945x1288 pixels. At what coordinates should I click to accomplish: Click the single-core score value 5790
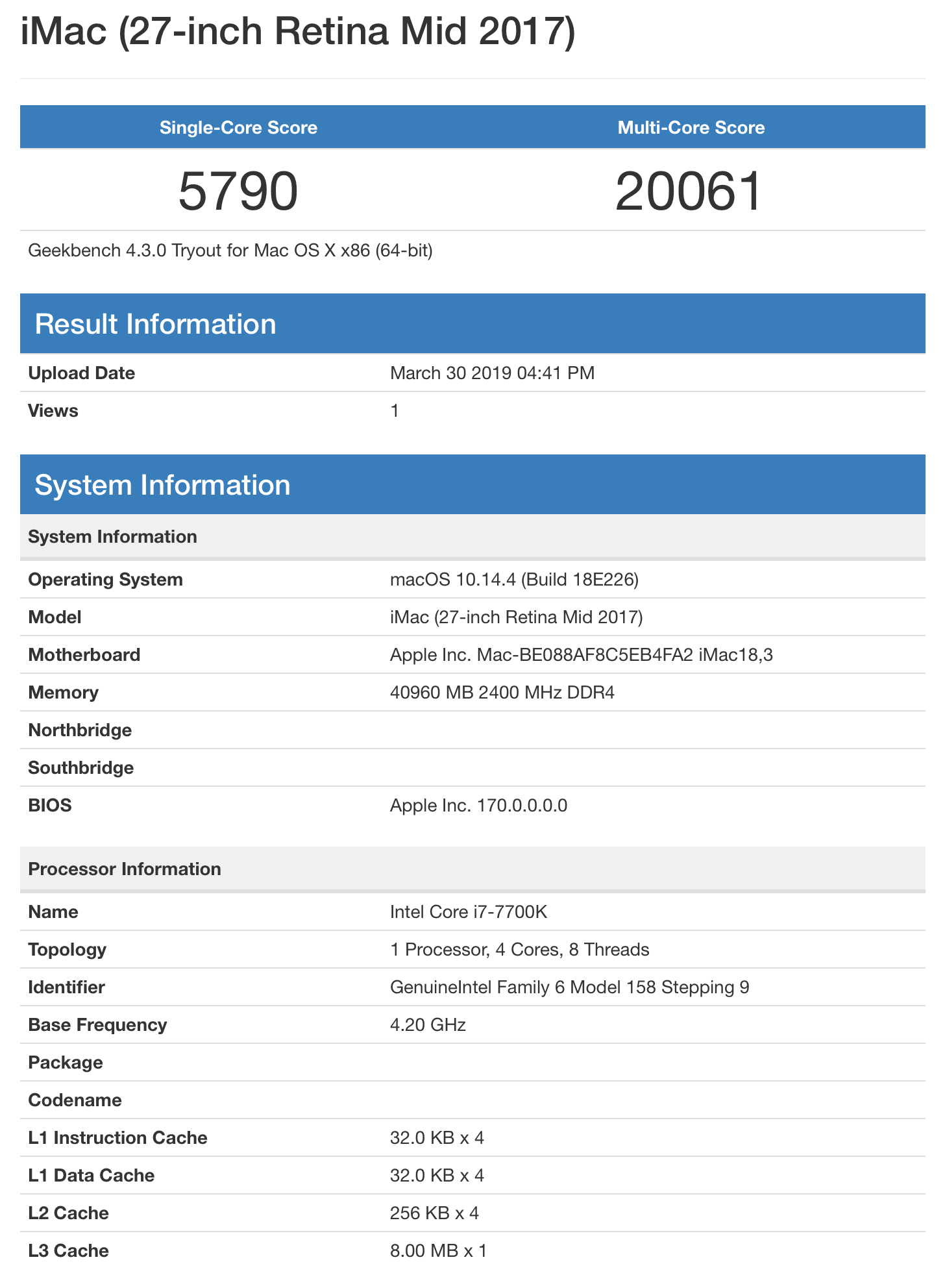(x=238, y=192)
